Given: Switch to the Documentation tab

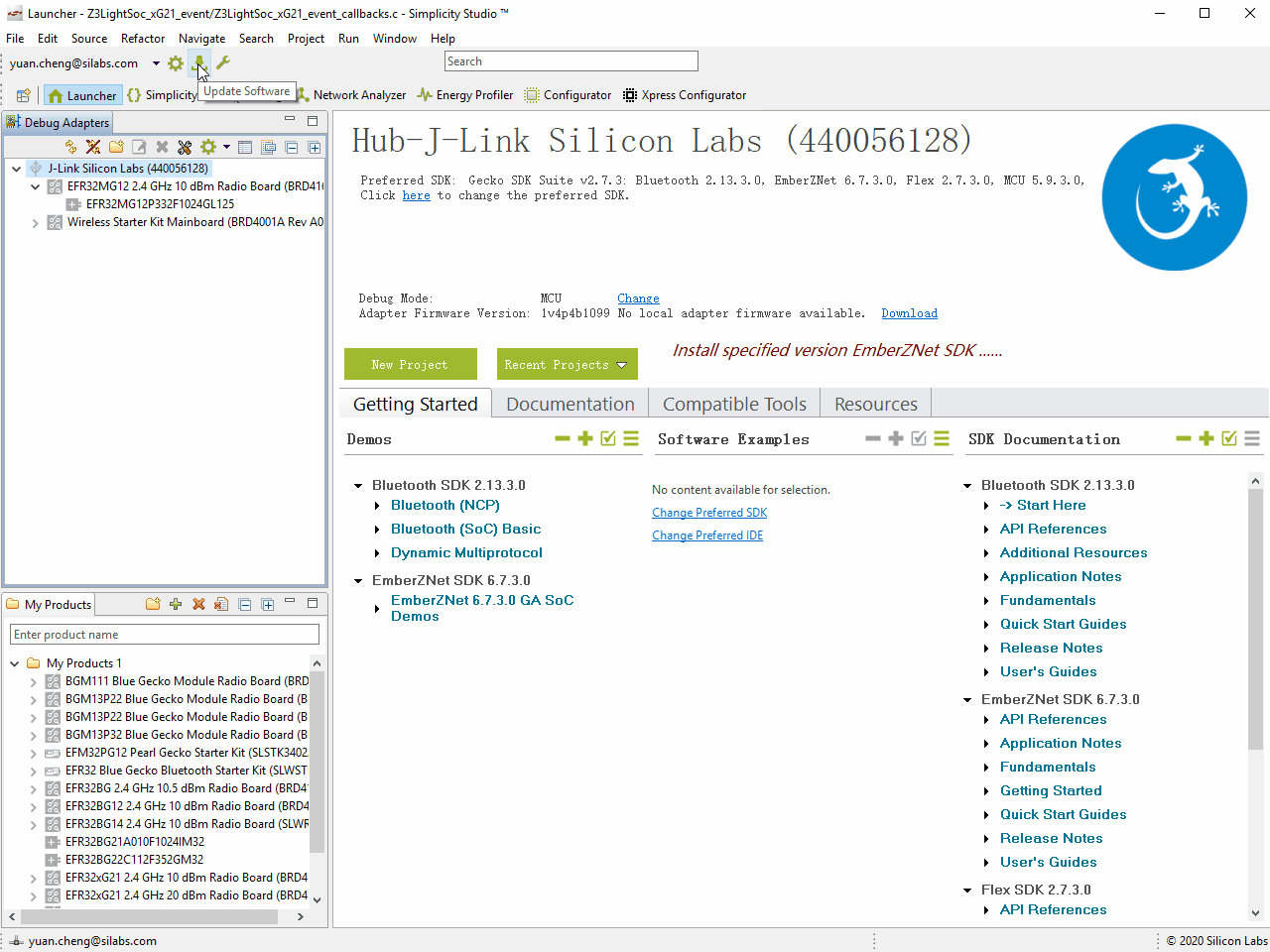Looking at the screenshot, I should coord(570,404).
